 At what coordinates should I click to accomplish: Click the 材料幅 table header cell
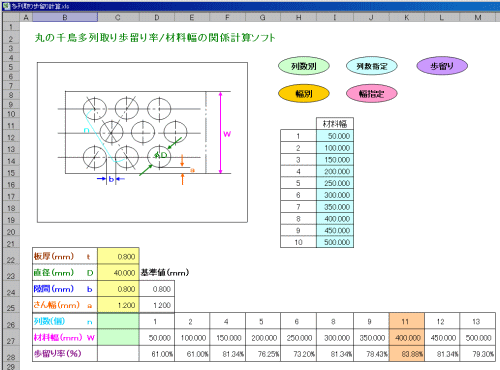pos(335,124)
